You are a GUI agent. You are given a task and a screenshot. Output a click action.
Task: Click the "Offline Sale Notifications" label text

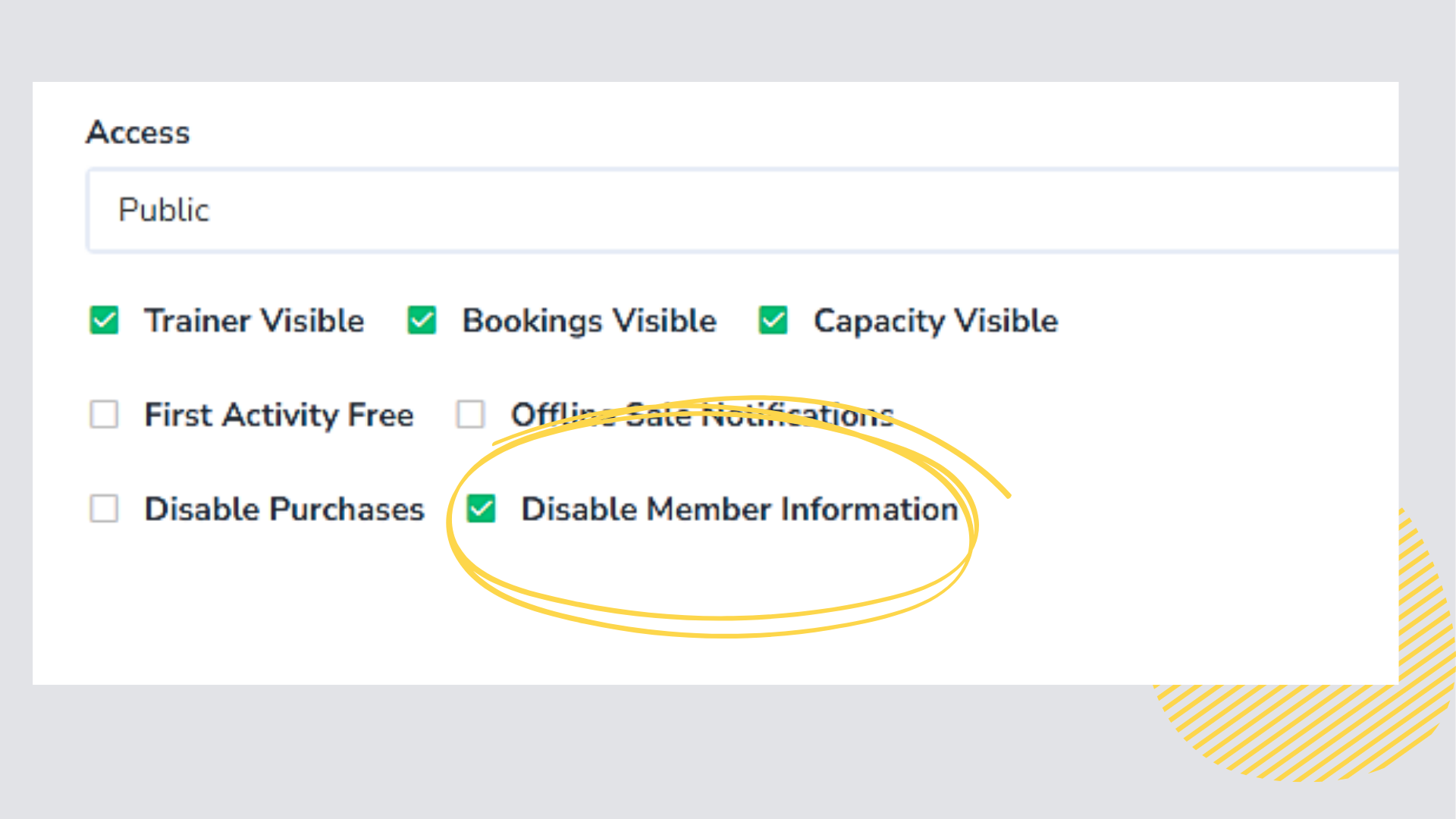tap(701, 415)
